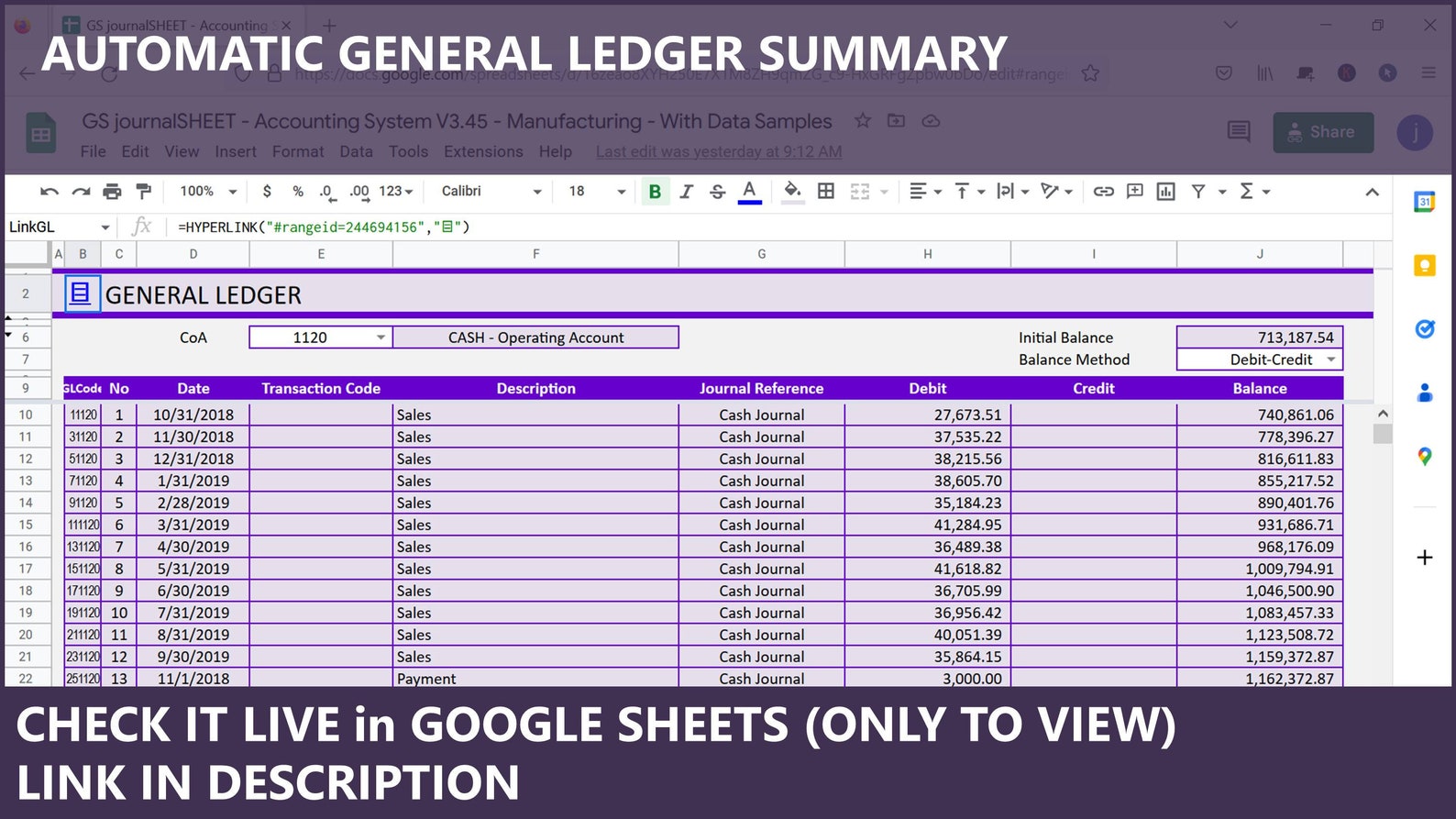Click the Insert chart icon
The width and height of the screenshot is (1456, 819).
(x=1166, y=191)
